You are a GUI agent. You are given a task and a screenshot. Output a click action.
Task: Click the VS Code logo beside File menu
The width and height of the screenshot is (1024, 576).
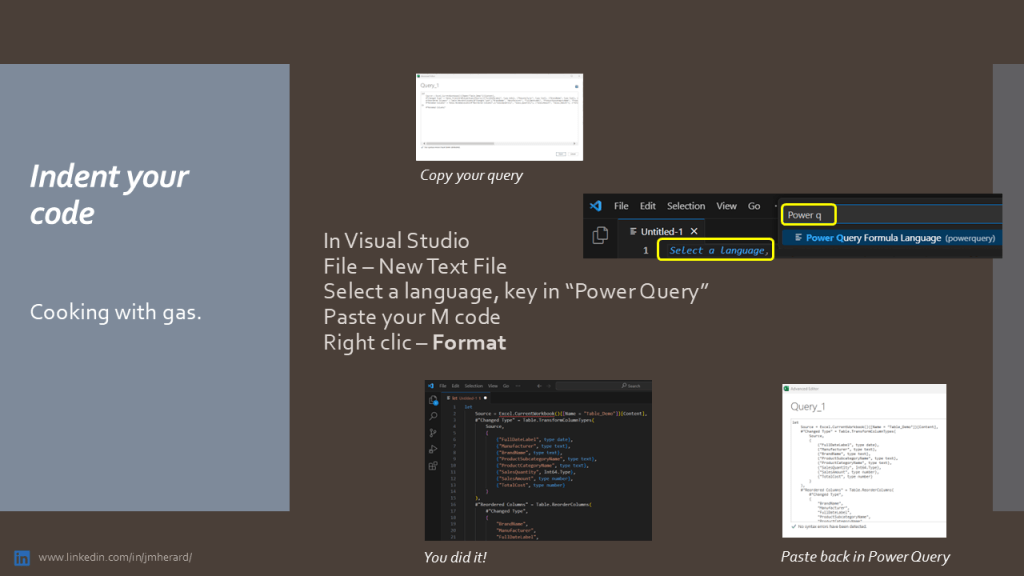596,206
